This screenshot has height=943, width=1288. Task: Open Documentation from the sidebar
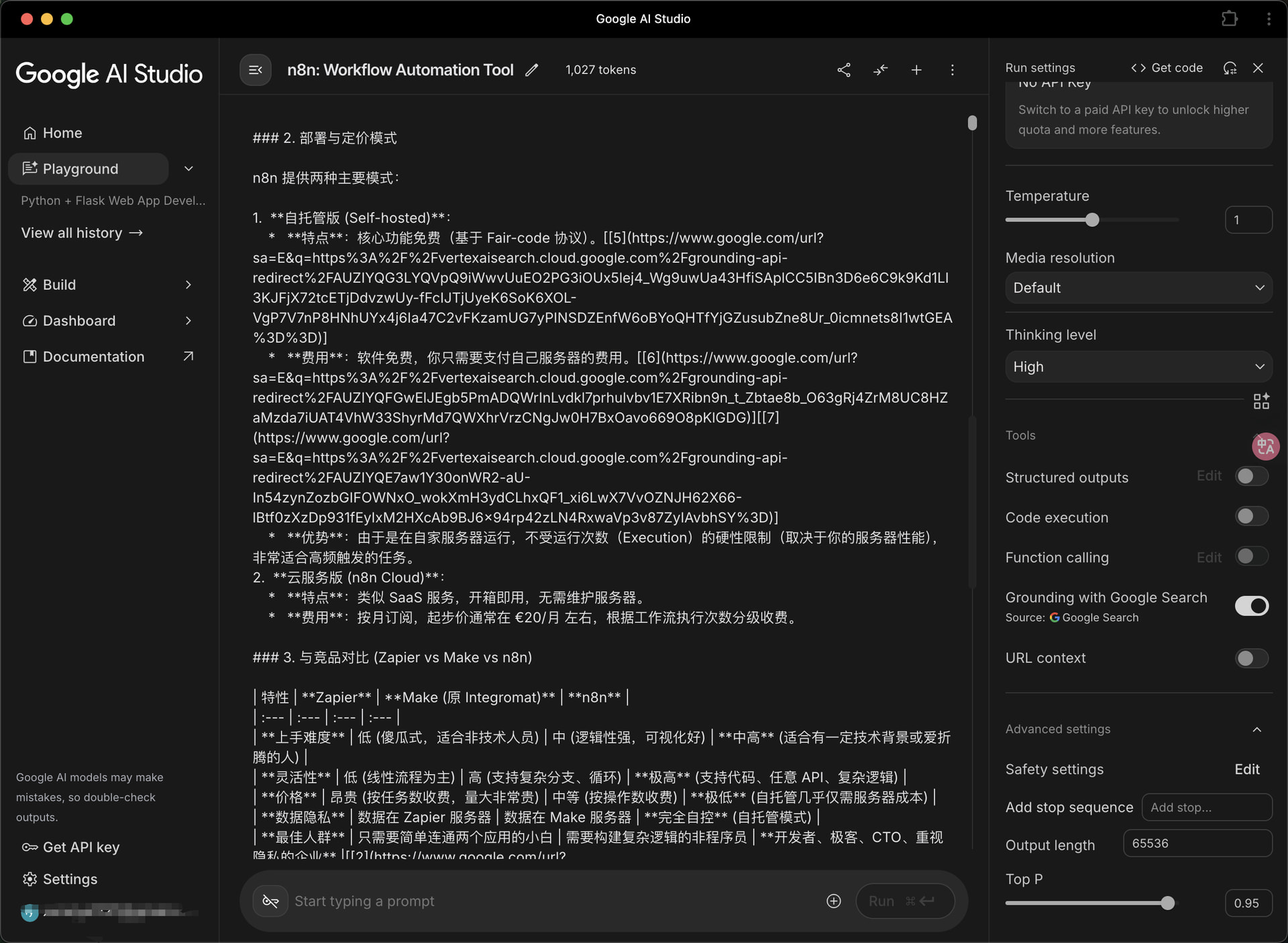(108, 356)
